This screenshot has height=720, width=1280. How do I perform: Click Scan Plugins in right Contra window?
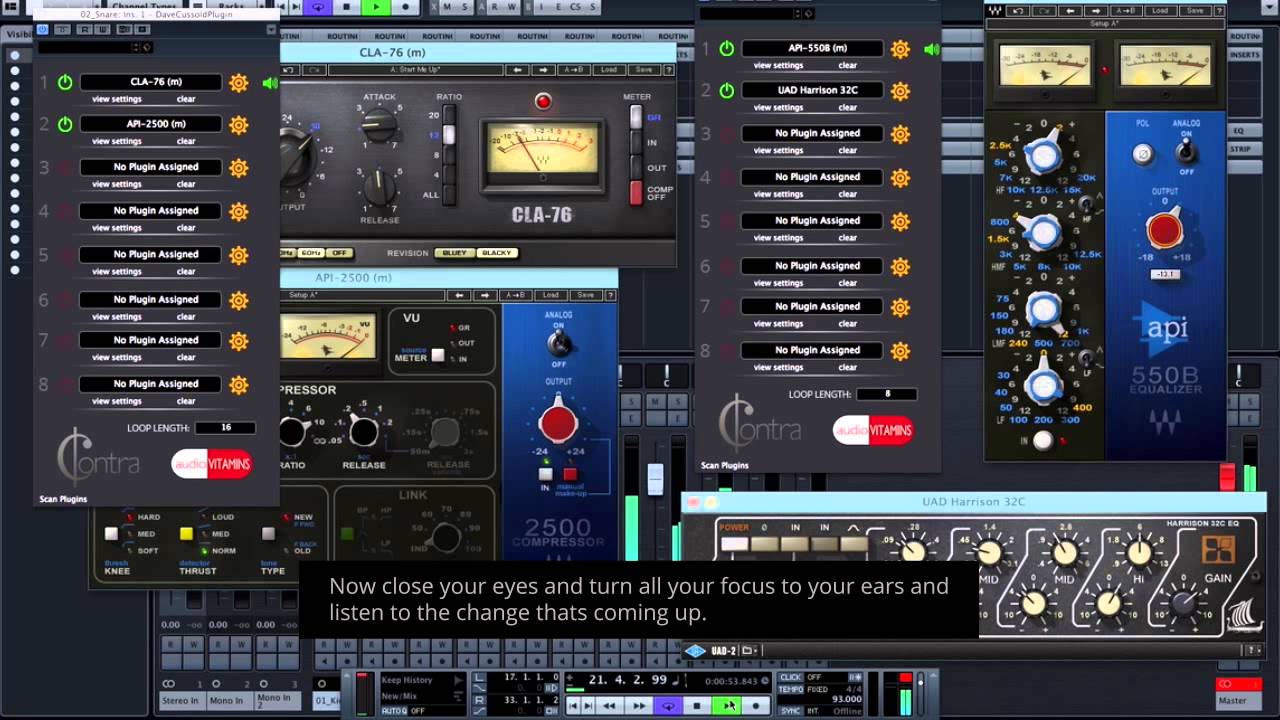tap(725, 465)
